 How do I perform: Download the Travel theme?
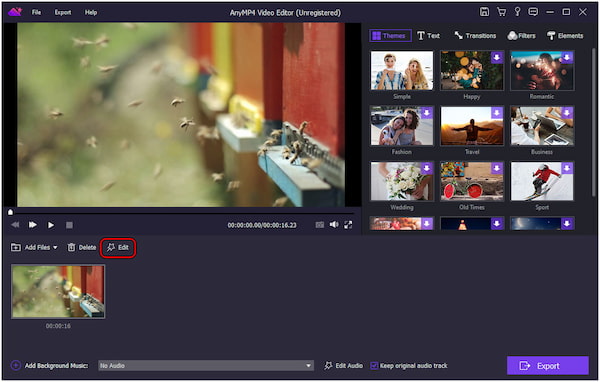click(497, 113)
